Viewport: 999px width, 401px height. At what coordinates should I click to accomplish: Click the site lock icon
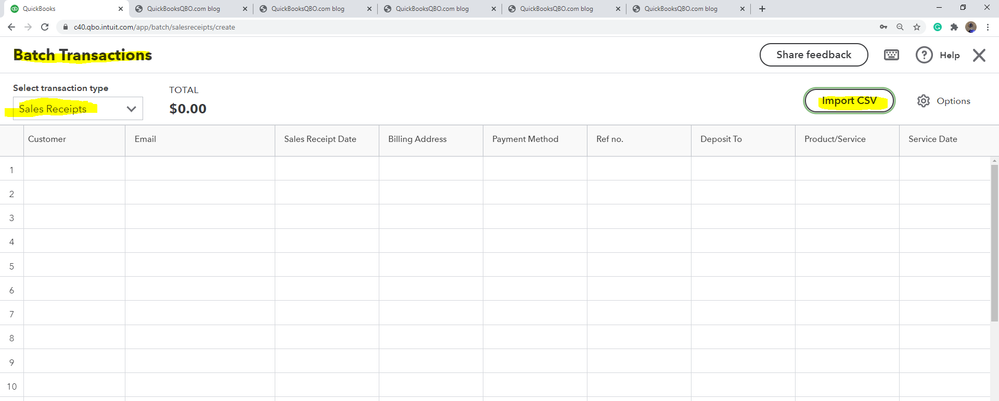(66, 27)
